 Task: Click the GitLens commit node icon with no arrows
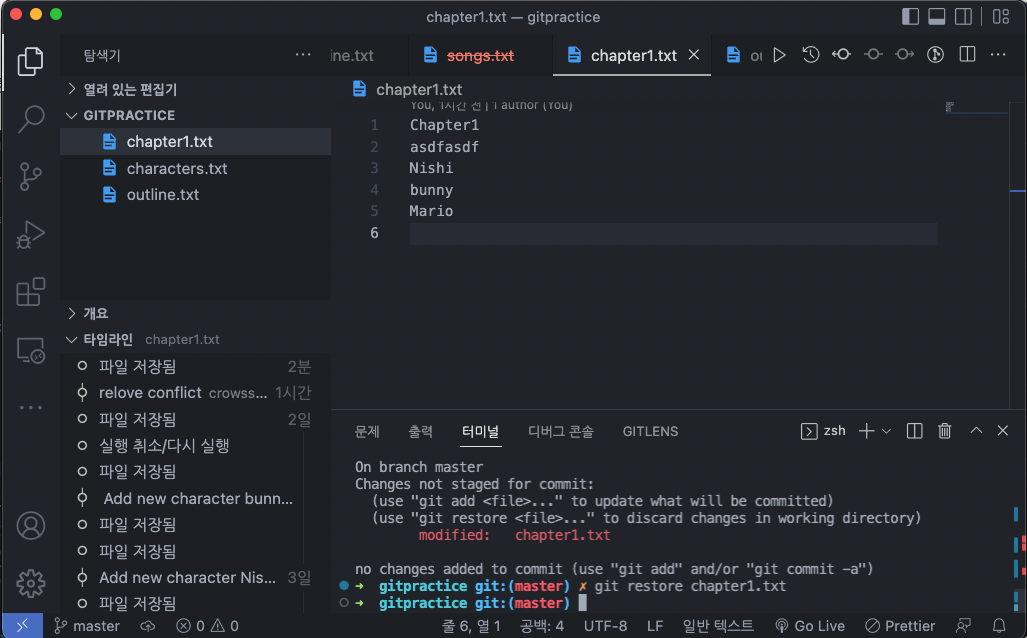[x=872, y=54]
